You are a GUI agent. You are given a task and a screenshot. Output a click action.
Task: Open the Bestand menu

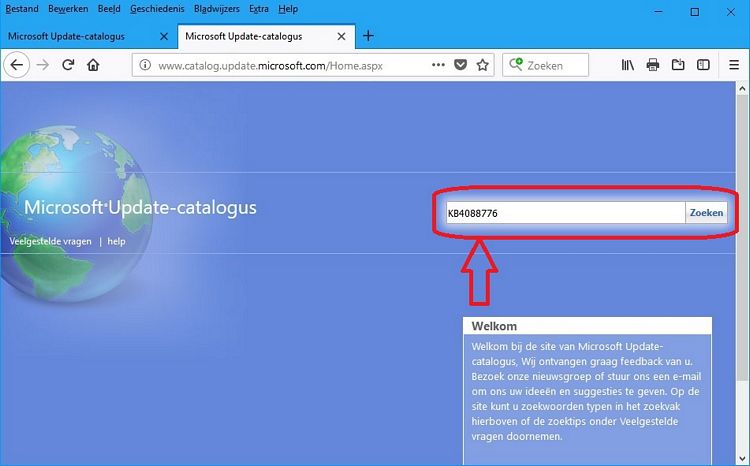pyautogui.click(x=22, y=9)
